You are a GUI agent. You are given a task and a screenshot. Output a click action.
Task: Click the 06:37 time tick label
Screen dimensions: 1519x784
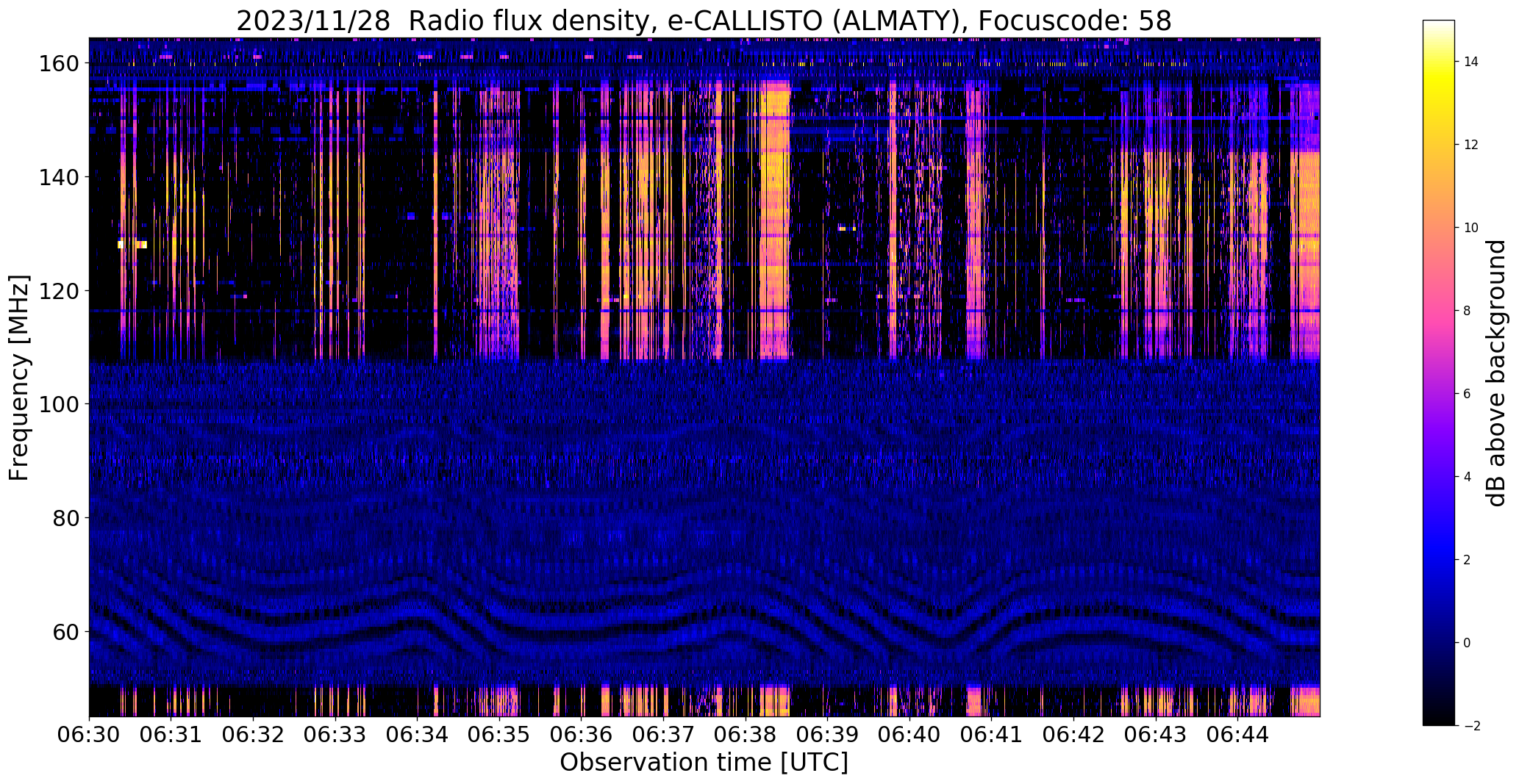664,734
